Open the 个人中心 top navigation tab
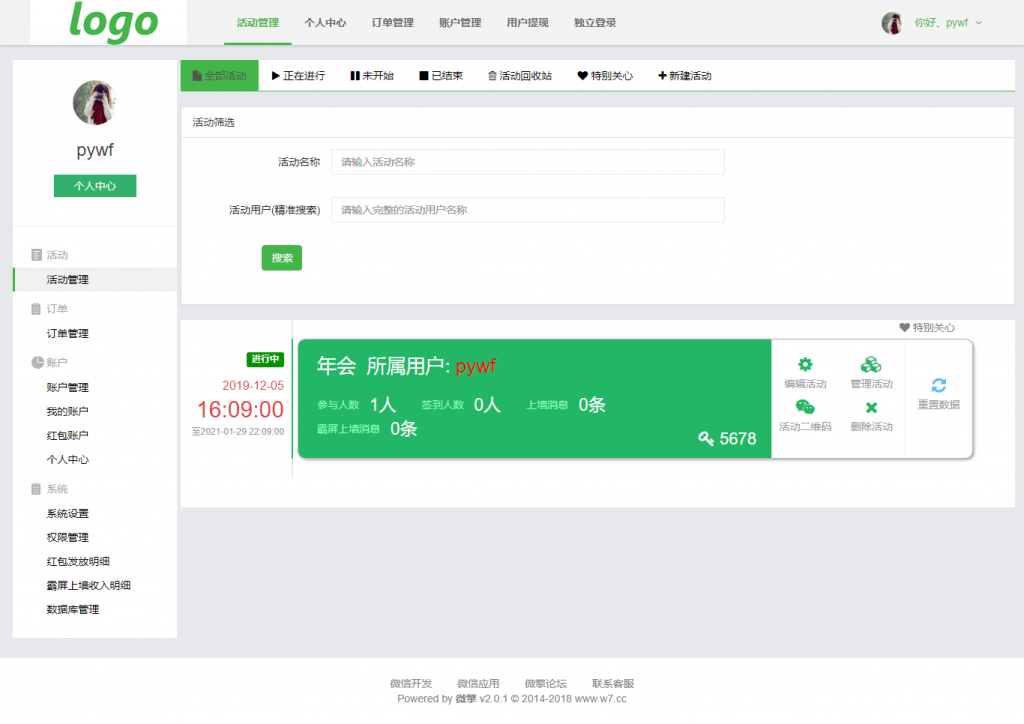This screenshot has width=1024, height=724. pyautogui.click(x=325, y=23)
